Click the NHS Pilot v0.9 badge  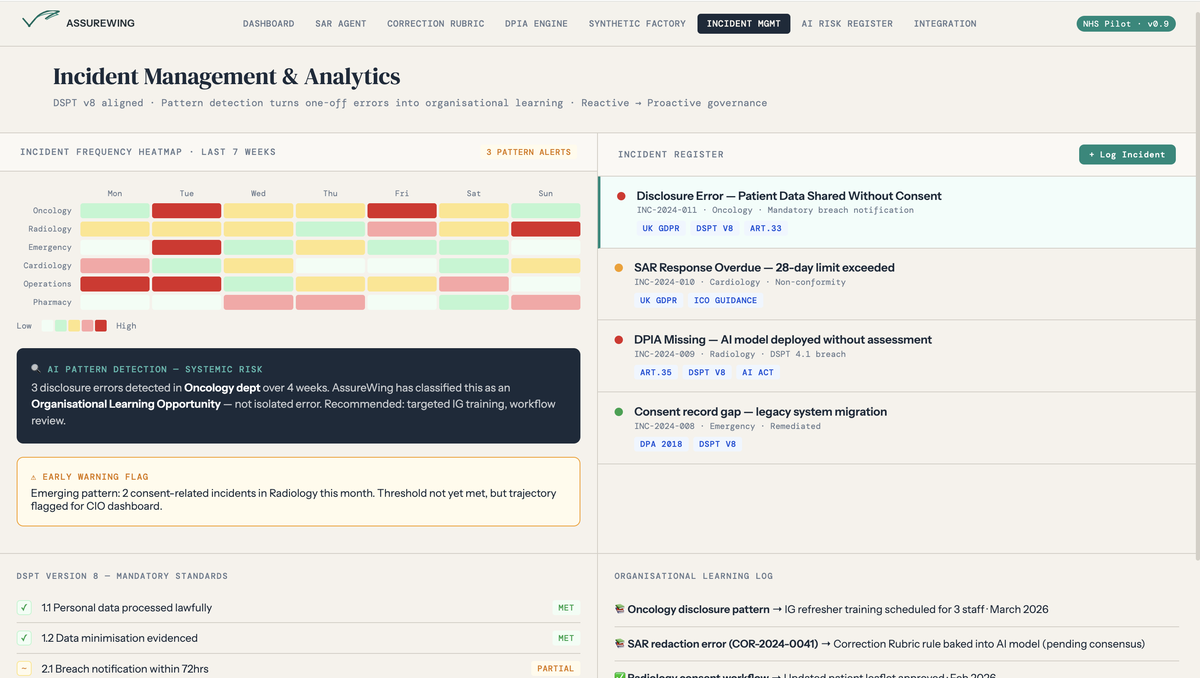[x=1127, y=24]
